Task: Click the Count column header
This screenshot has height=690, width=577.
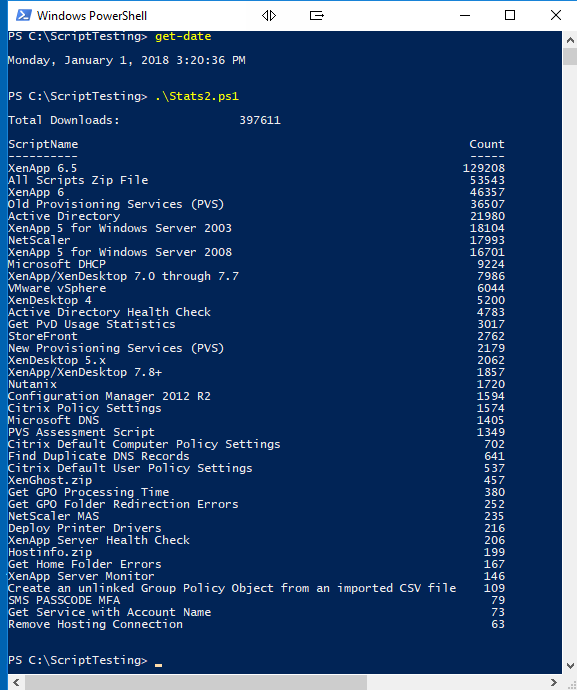Action: coord(487,144)
